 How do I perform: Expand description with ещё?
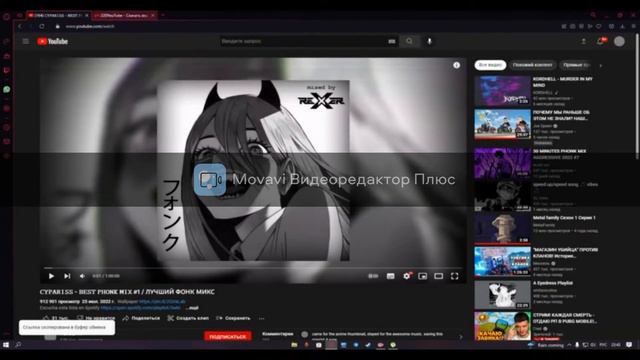click(193, 308)
